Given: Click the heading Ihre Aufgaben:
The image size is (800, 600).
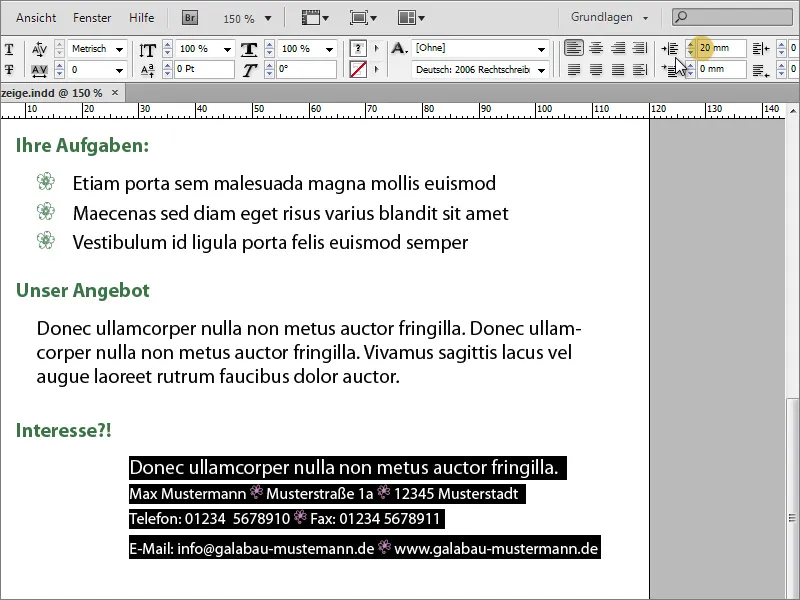Looking at the screenshot, I should pos(82,145).
